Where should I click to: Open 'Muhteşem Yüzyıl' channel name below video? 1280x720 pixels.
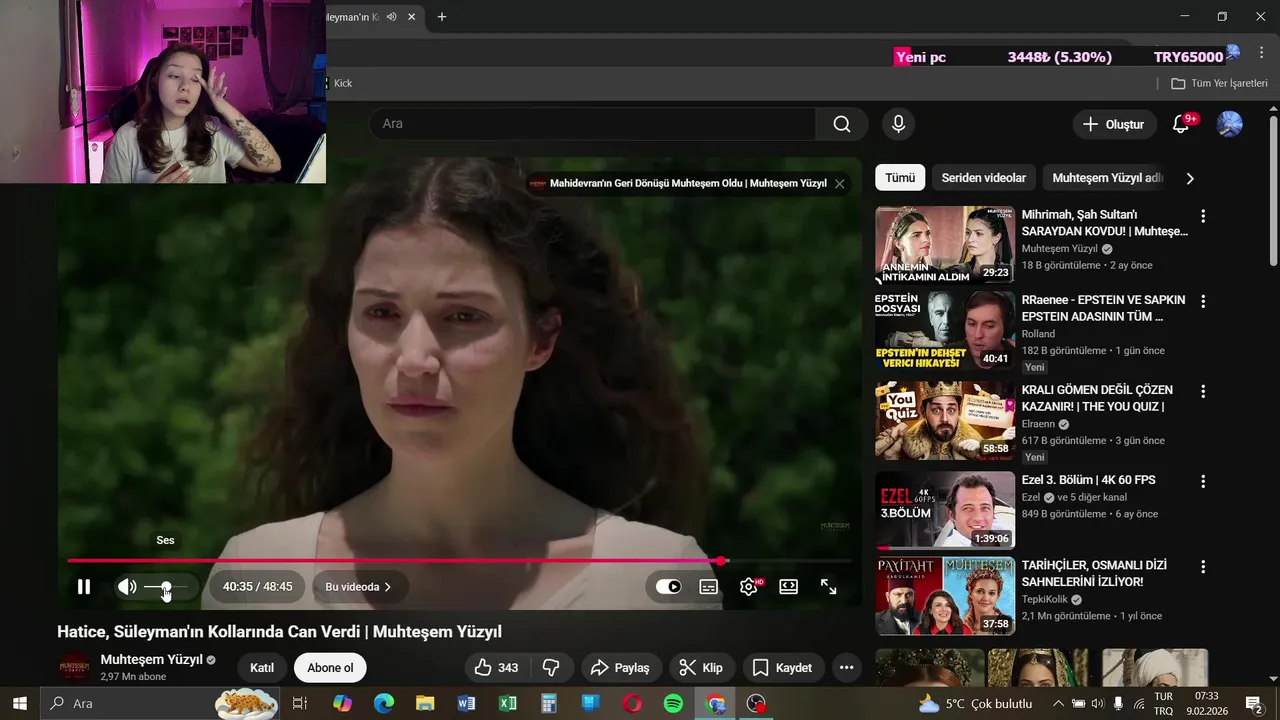[x=152, y=660]
